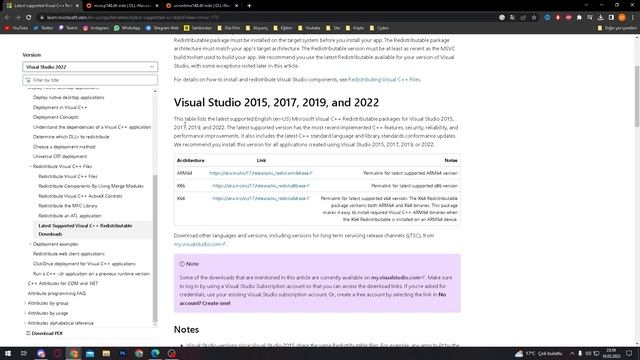Open the Windows Start menu
Image resolution: width=640 pixels, height=360 pixels.
8,353
